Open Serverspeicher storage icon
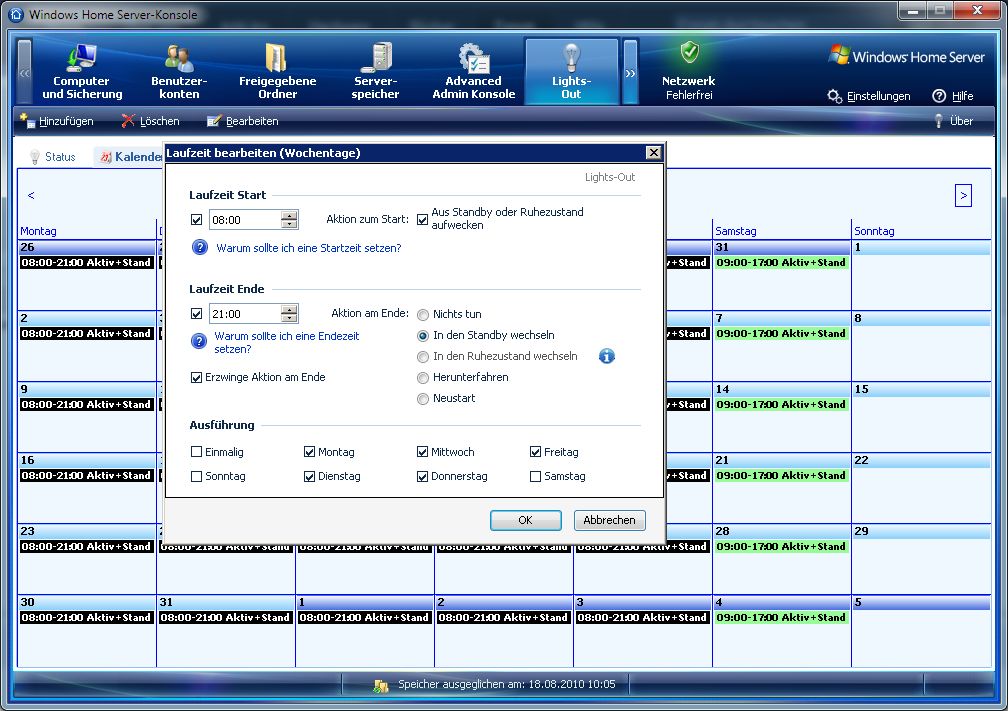The width and height of the screenshot is (1008, 711). click(x=375, y=72)
